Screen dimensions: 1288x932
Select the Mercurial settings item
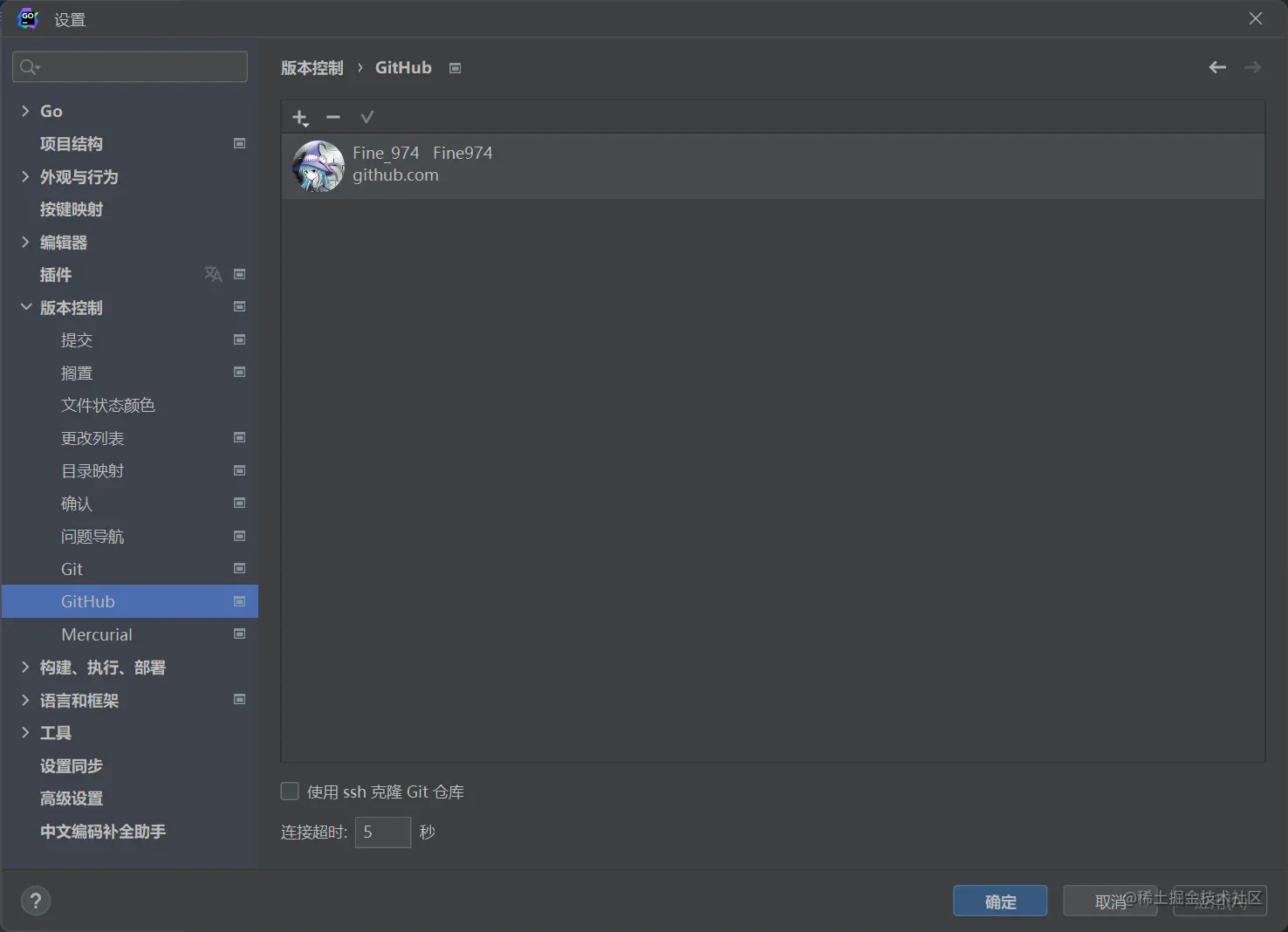97,634
